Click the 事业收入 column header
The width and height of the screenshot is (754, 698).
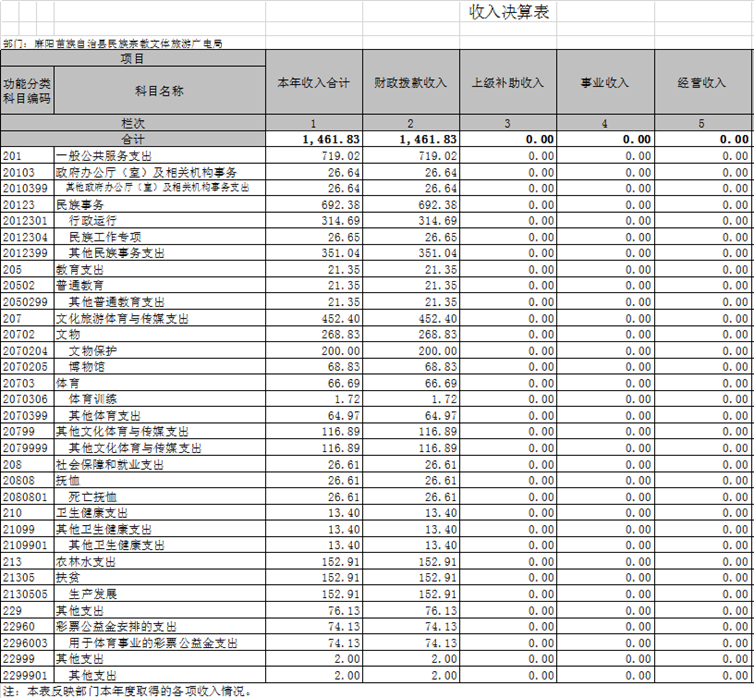click(604, 83)
